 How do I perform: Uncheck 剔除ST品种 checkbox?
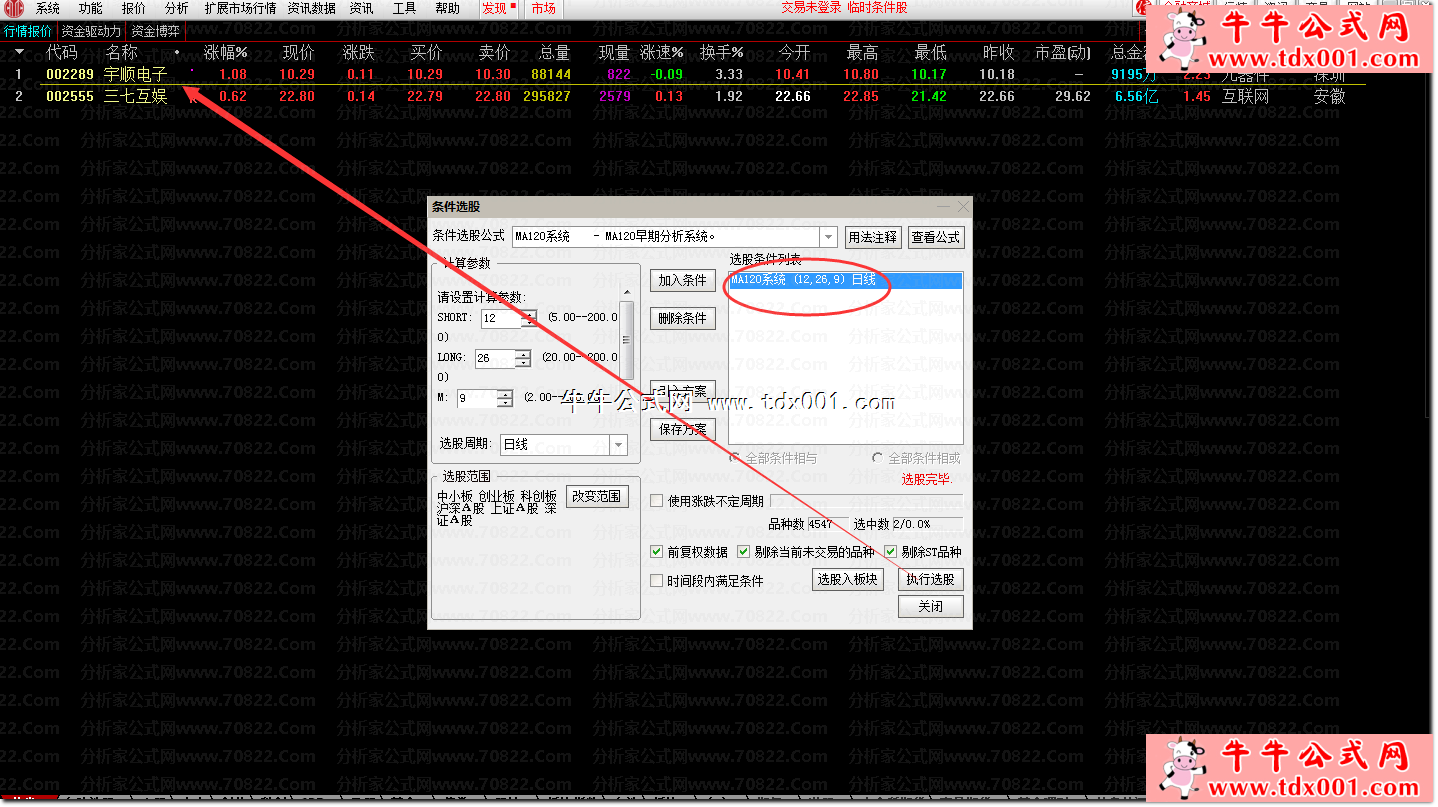tap(890, 552)
